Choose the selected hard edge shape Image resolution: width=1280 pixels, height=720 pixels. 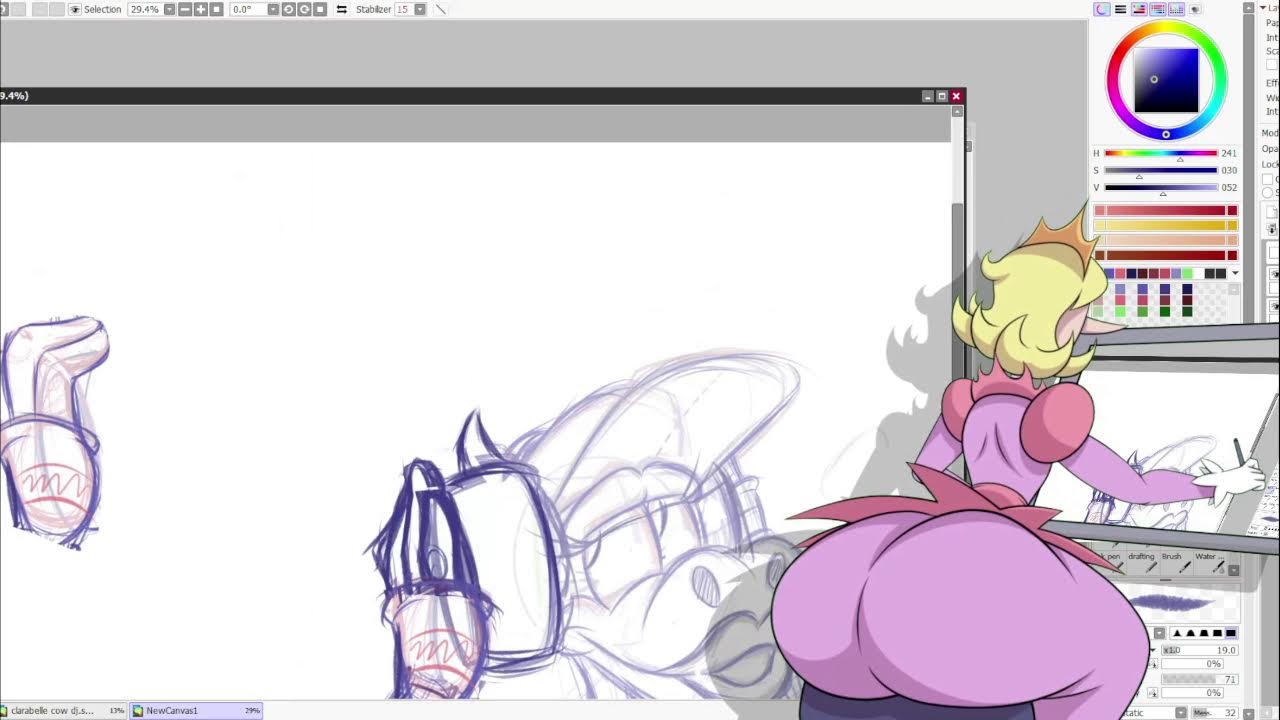click(1231, 633)
